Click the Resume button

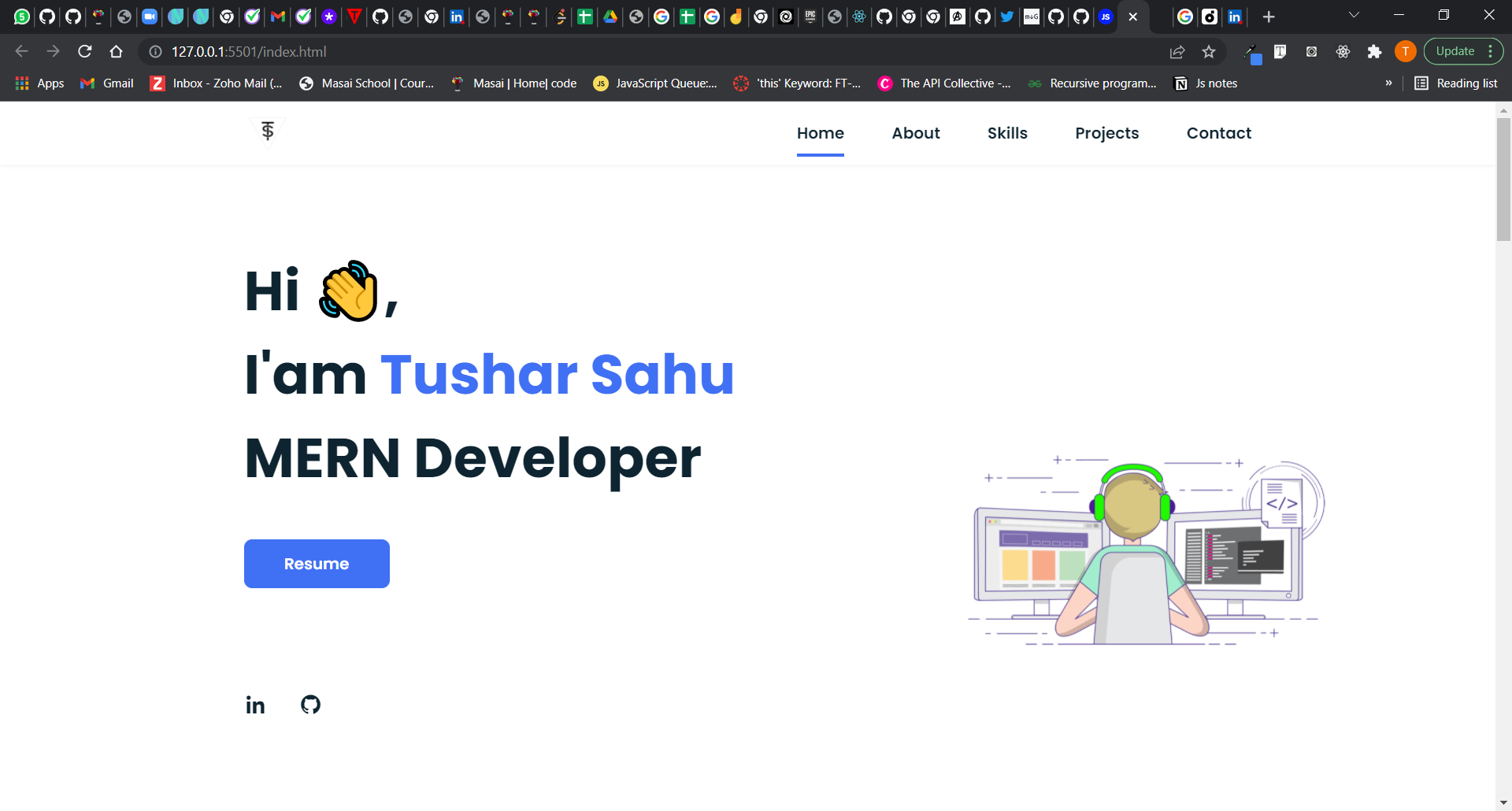pyautogui.click(x=317, y=564)
